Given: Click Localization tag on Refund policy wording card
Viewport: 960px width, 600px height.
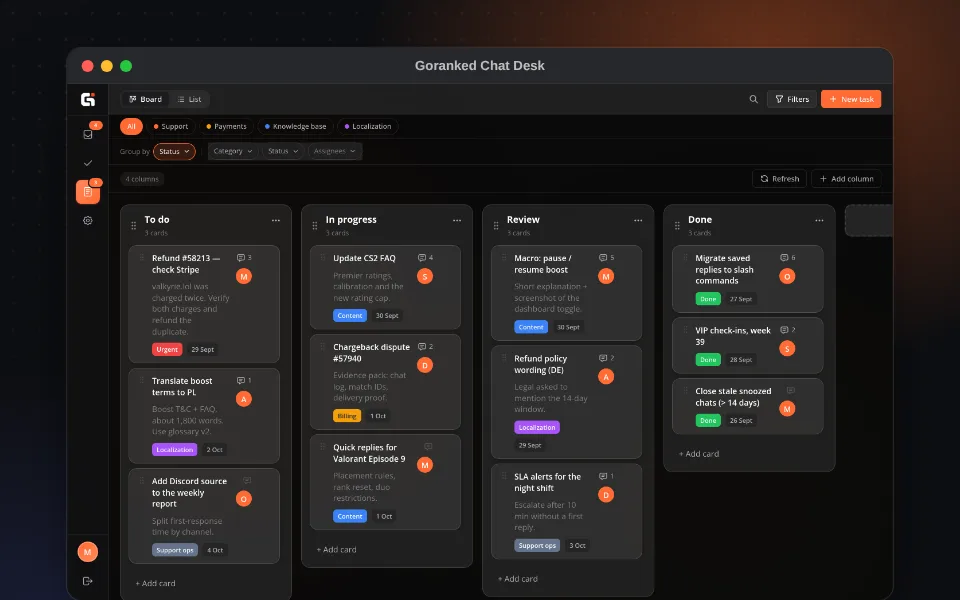Looking at the screenshot, I should [537, 427].
